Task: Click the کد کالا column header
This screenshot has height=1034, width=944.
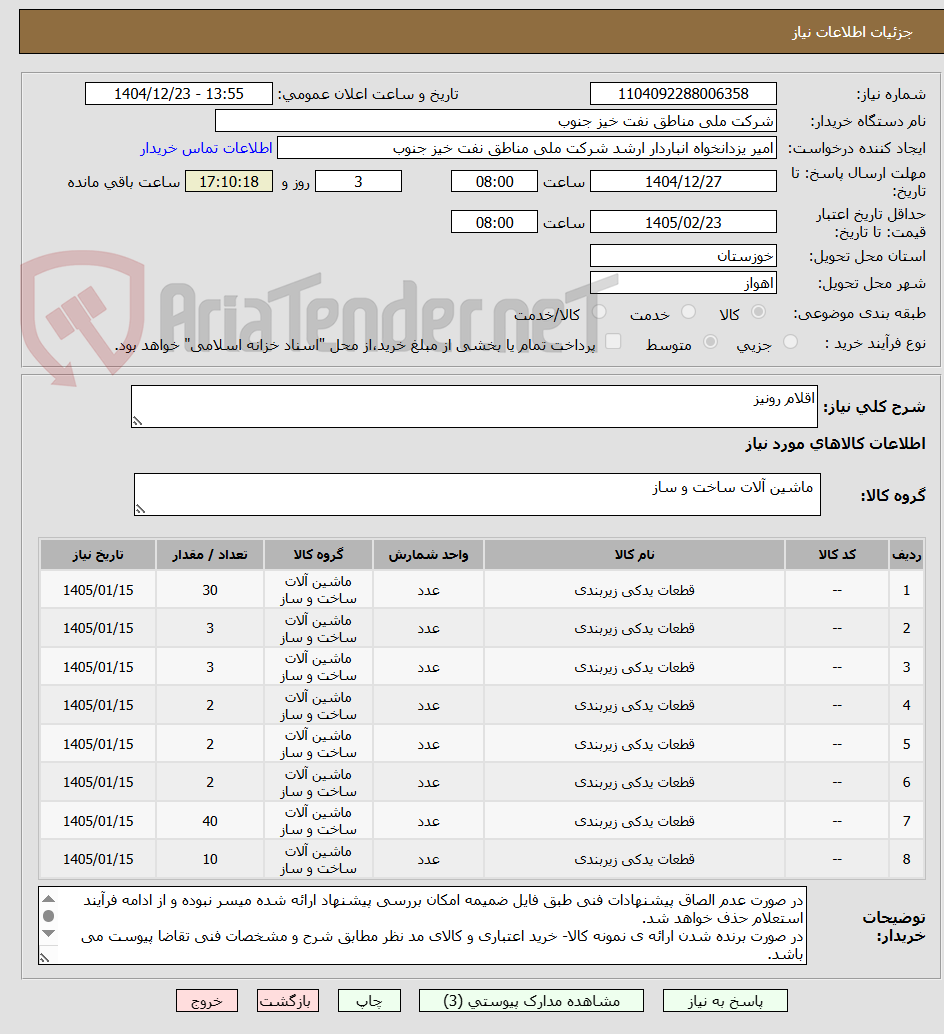Action: 837,555
